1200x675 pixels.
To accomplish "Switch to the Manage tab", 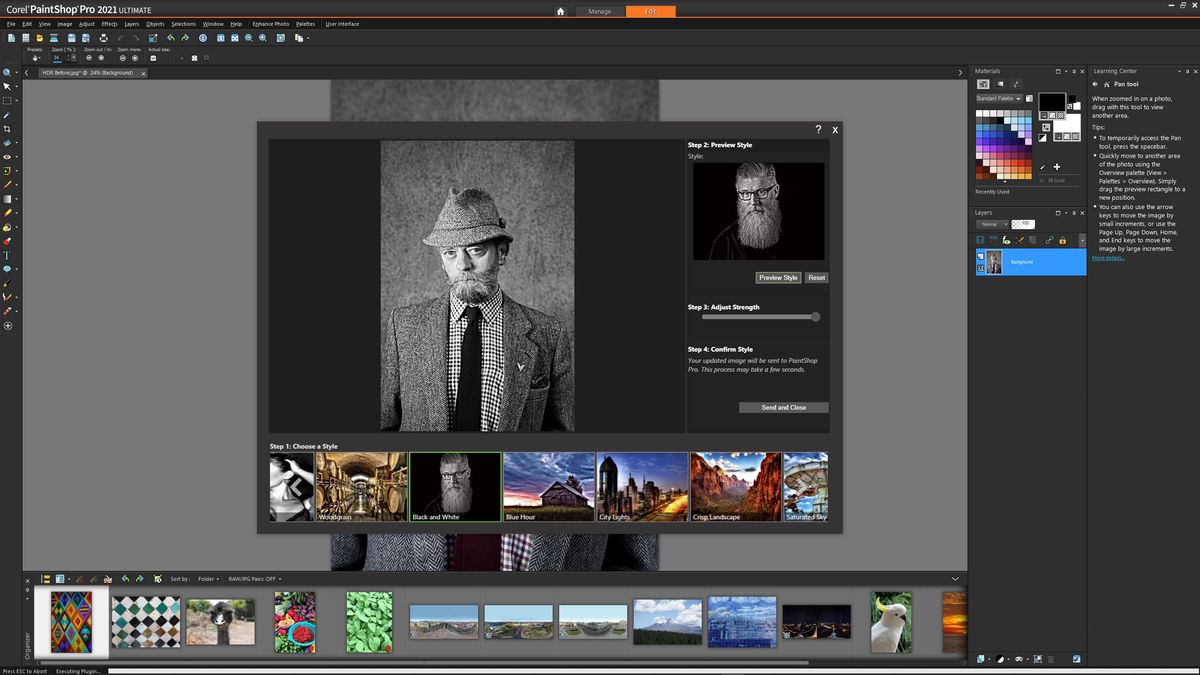I will pyautogui.click(x=600, y=11).
